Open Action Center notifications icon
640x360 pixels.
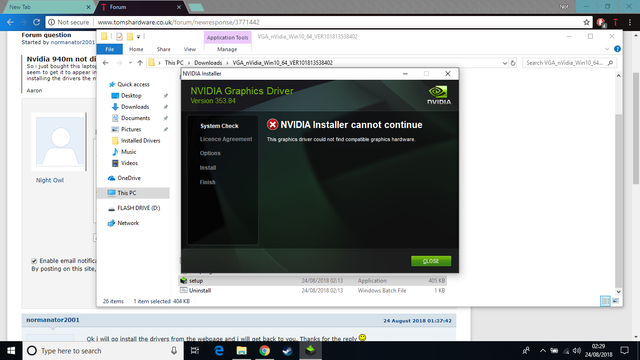(624, 351)
